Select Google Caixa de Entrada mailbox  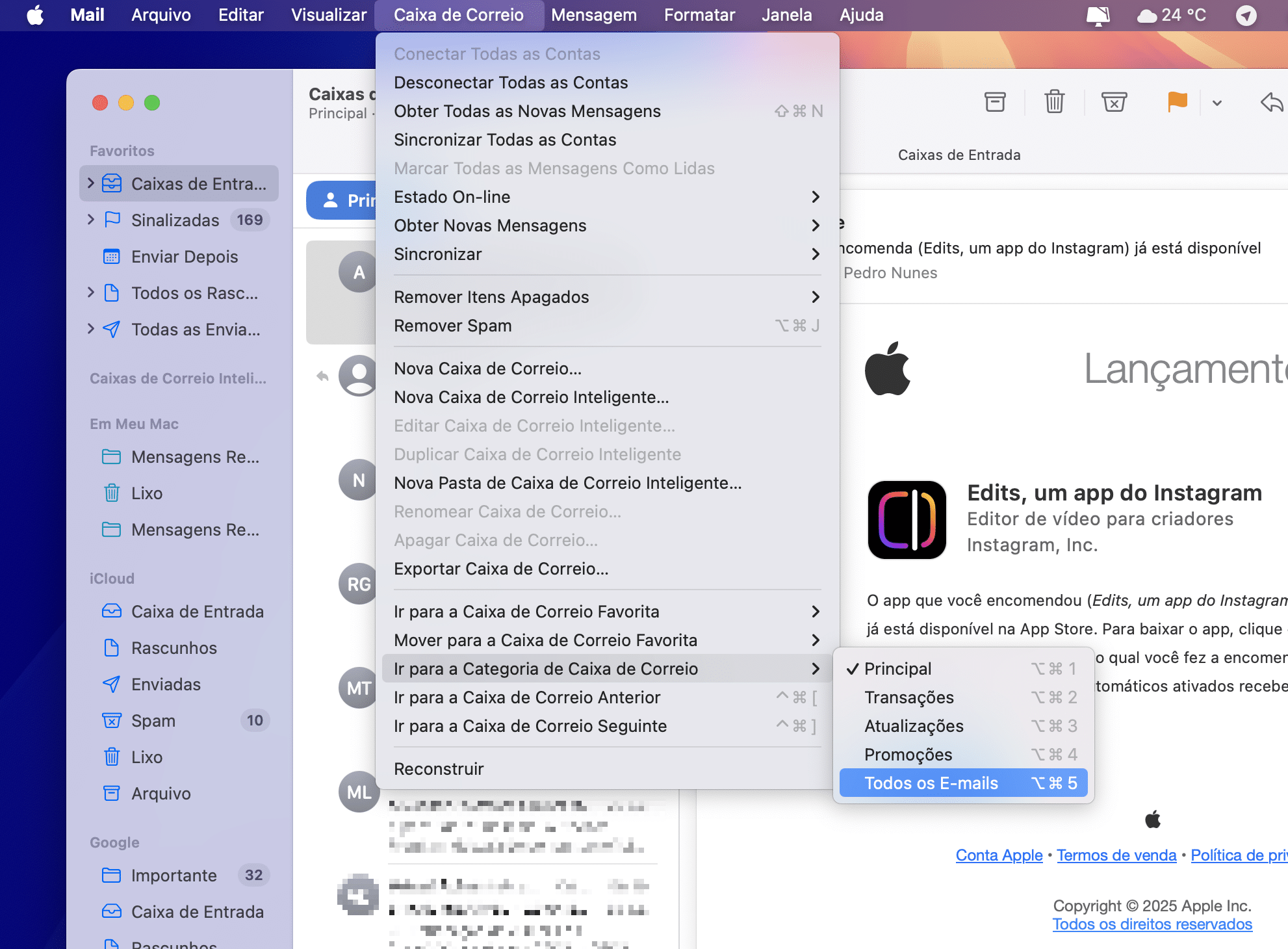click(x=179, y=912)
